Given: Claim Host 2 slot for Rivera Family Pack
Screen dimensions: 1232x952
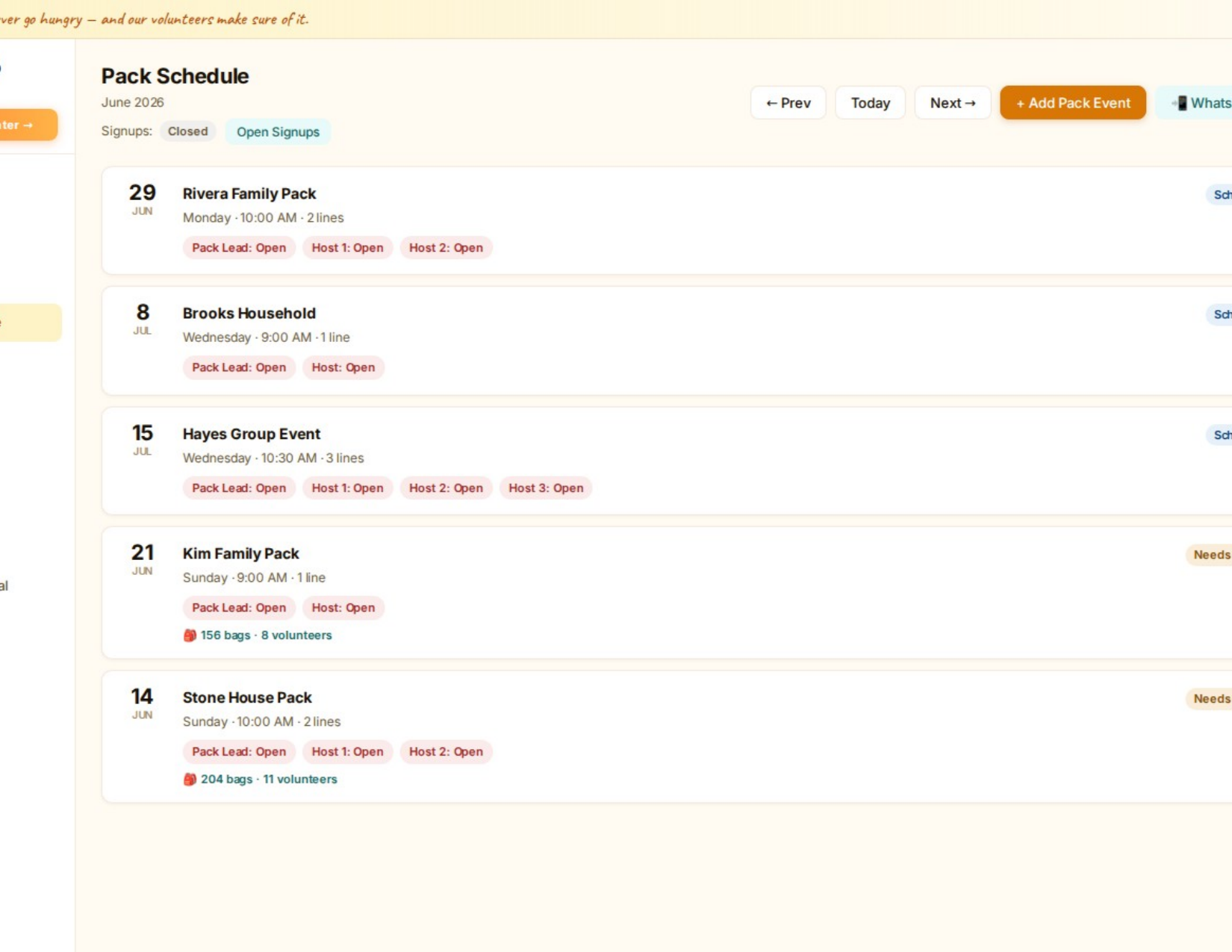Looking at the screenshot, I should 446,248.
